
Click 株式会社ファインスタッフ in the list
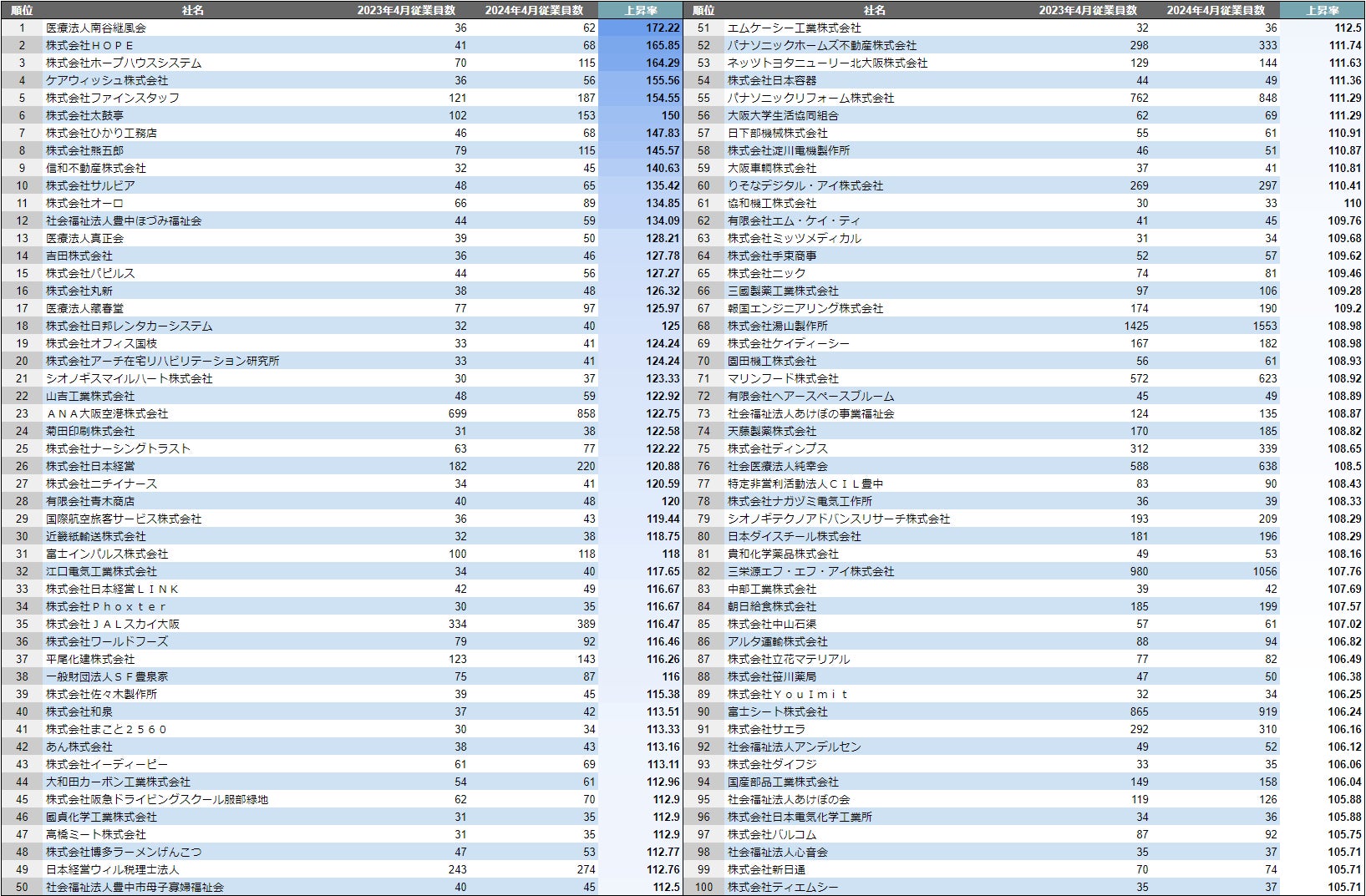[113, 98]
